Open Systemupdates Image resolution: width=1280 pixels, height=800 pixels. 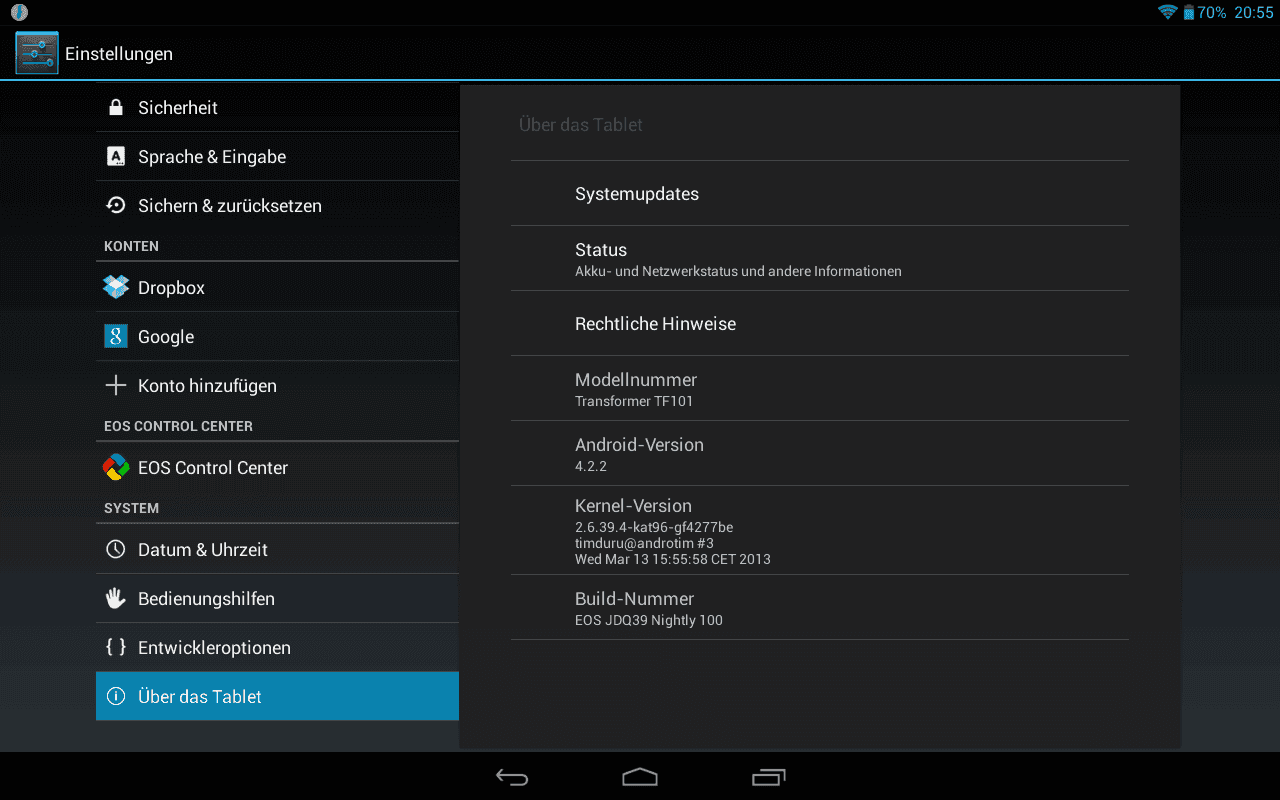[820, 193]
